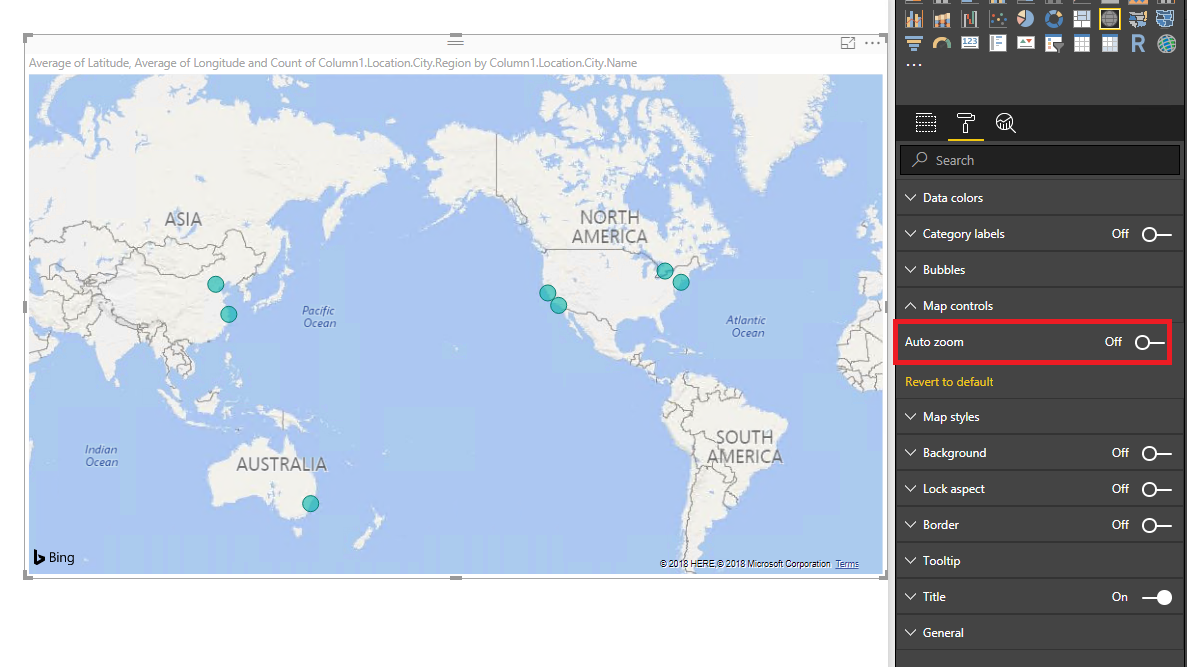Choose the KPI visual icon
This screenshot has width=1187, height=667.
tap(1026, 44)
